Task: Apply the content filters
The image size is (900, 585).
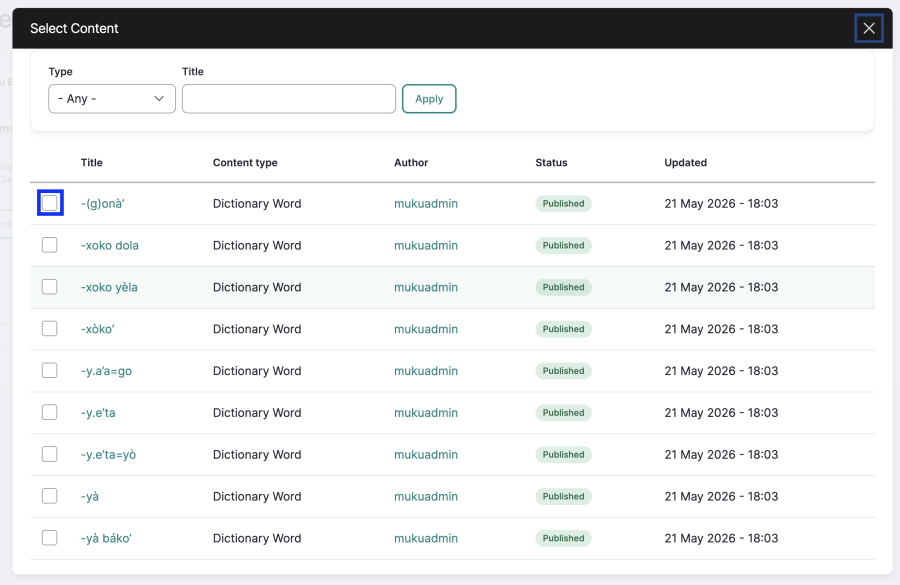Action: pyautogui.click(x=429, y=99)
